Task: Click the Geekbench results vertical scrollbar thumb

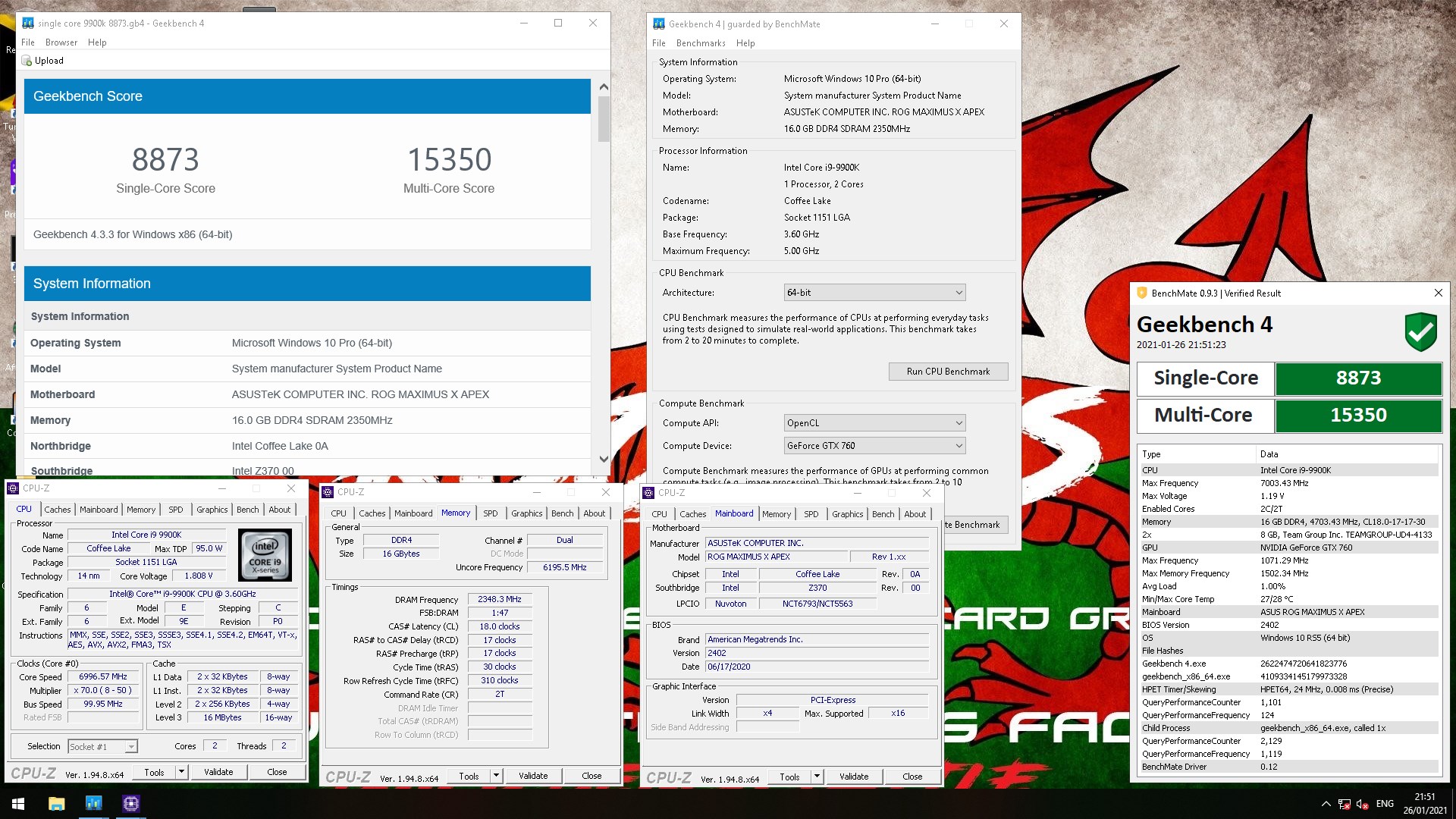Action: tap(604, 119)
